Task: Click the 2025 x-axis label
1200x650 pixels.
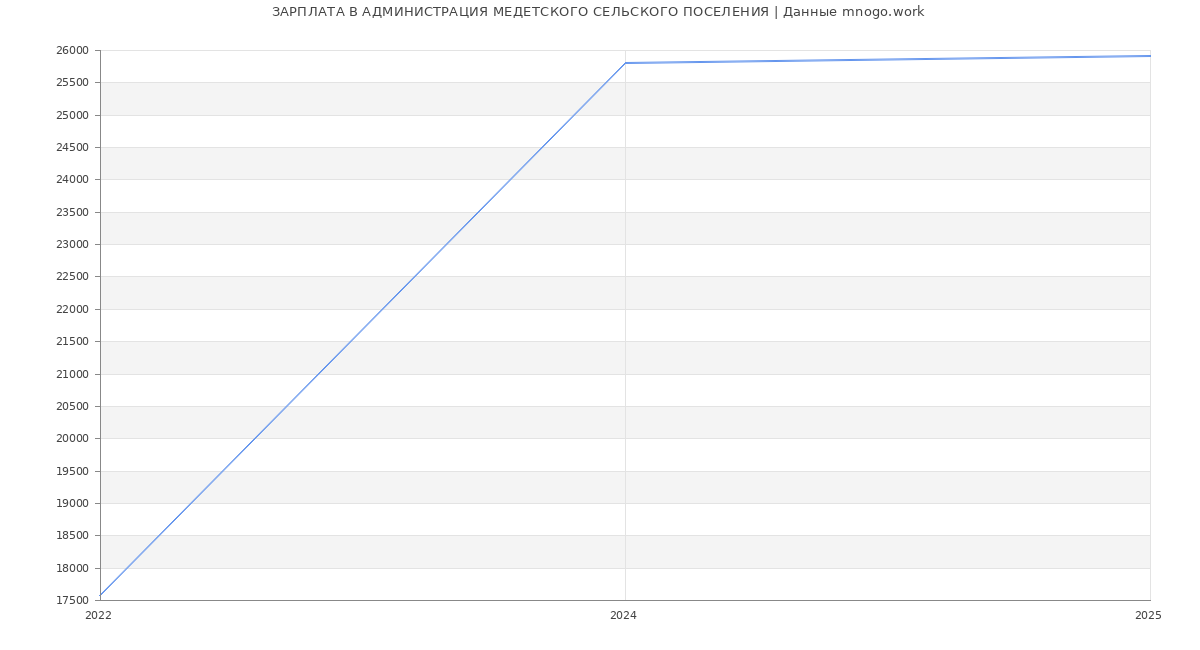Action: [1148, 615]
